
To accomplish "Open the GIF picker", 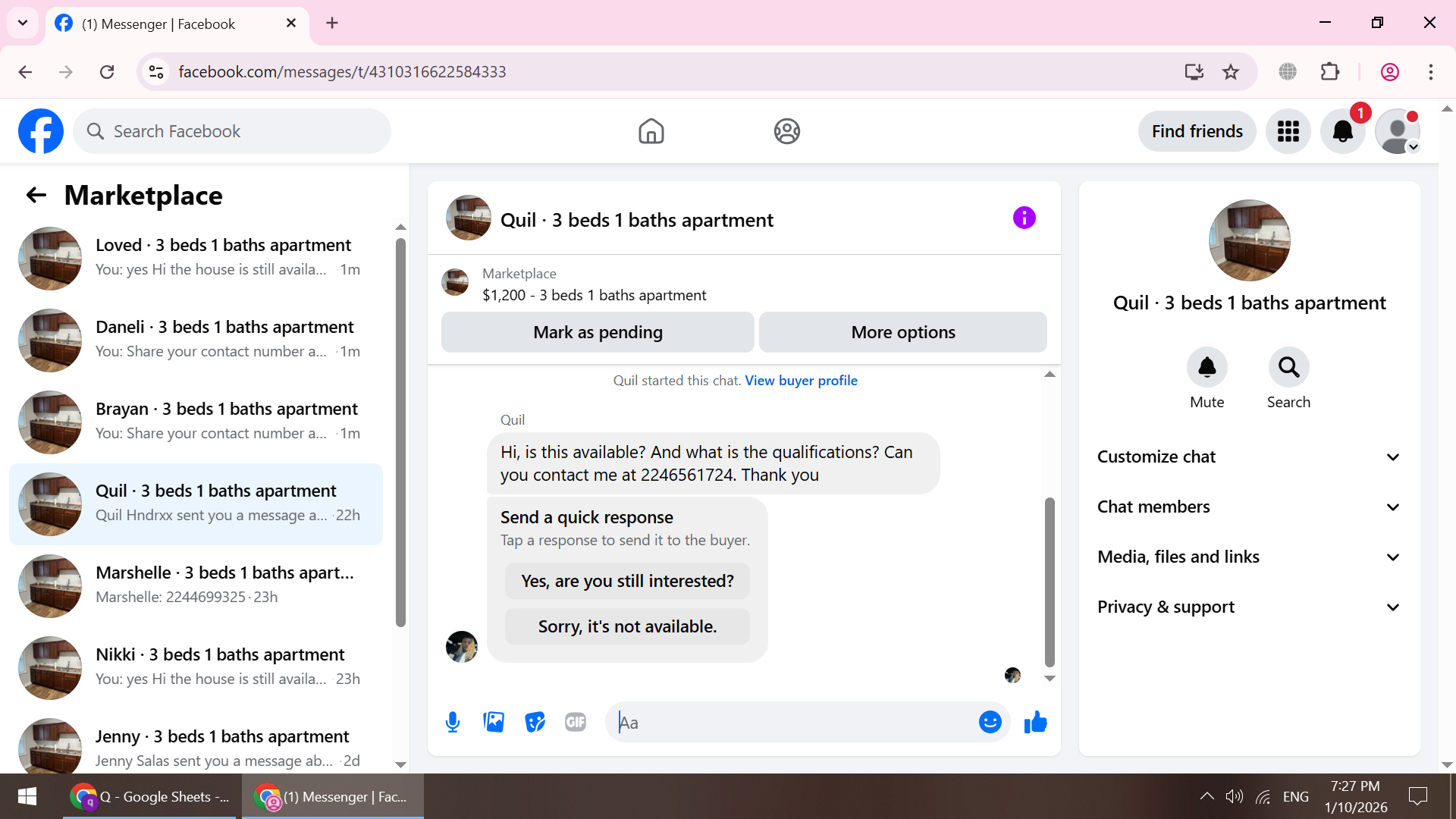I will pyautogui.click(x=576, y=722).
